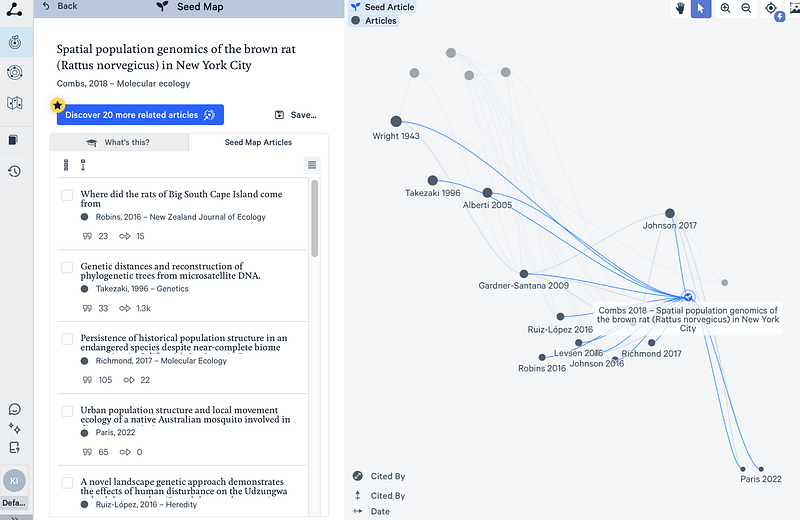800x520 pixels.
Task: Open the map icon in the sidebar
Action: 14,103
